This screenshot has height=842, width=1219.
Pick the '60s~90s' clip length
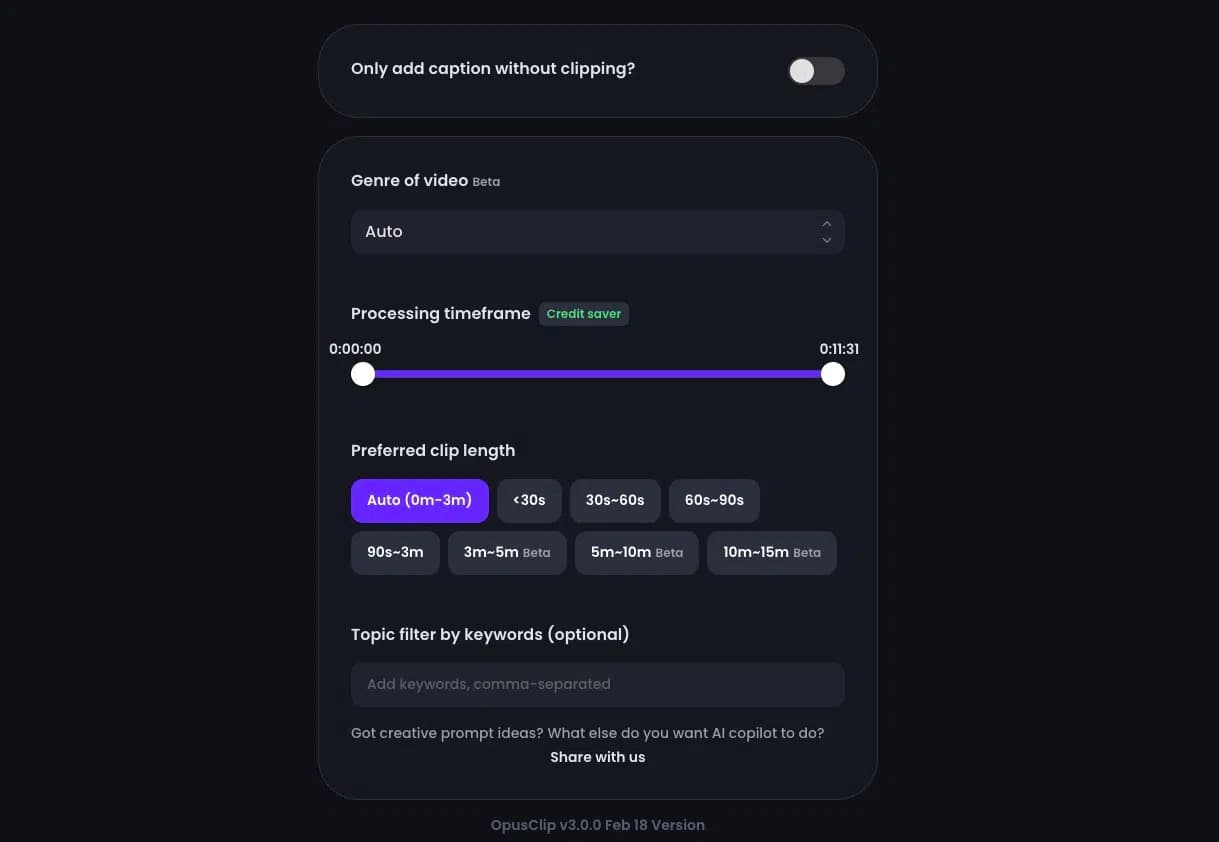click(714, 500)
